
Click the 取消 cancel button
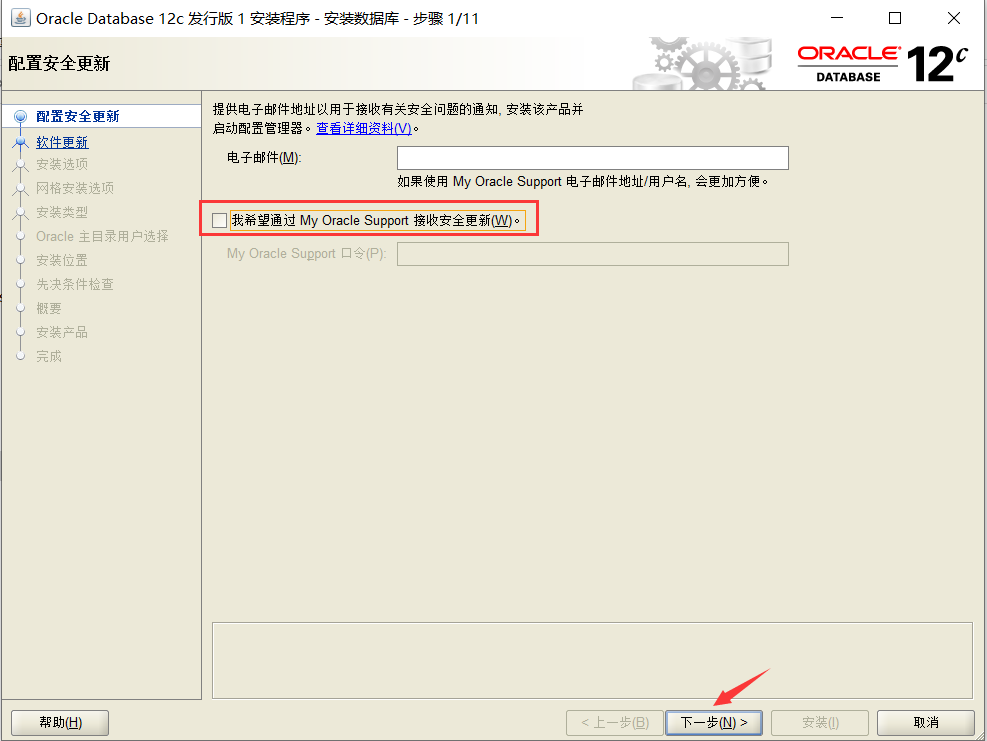pos(926,723)
